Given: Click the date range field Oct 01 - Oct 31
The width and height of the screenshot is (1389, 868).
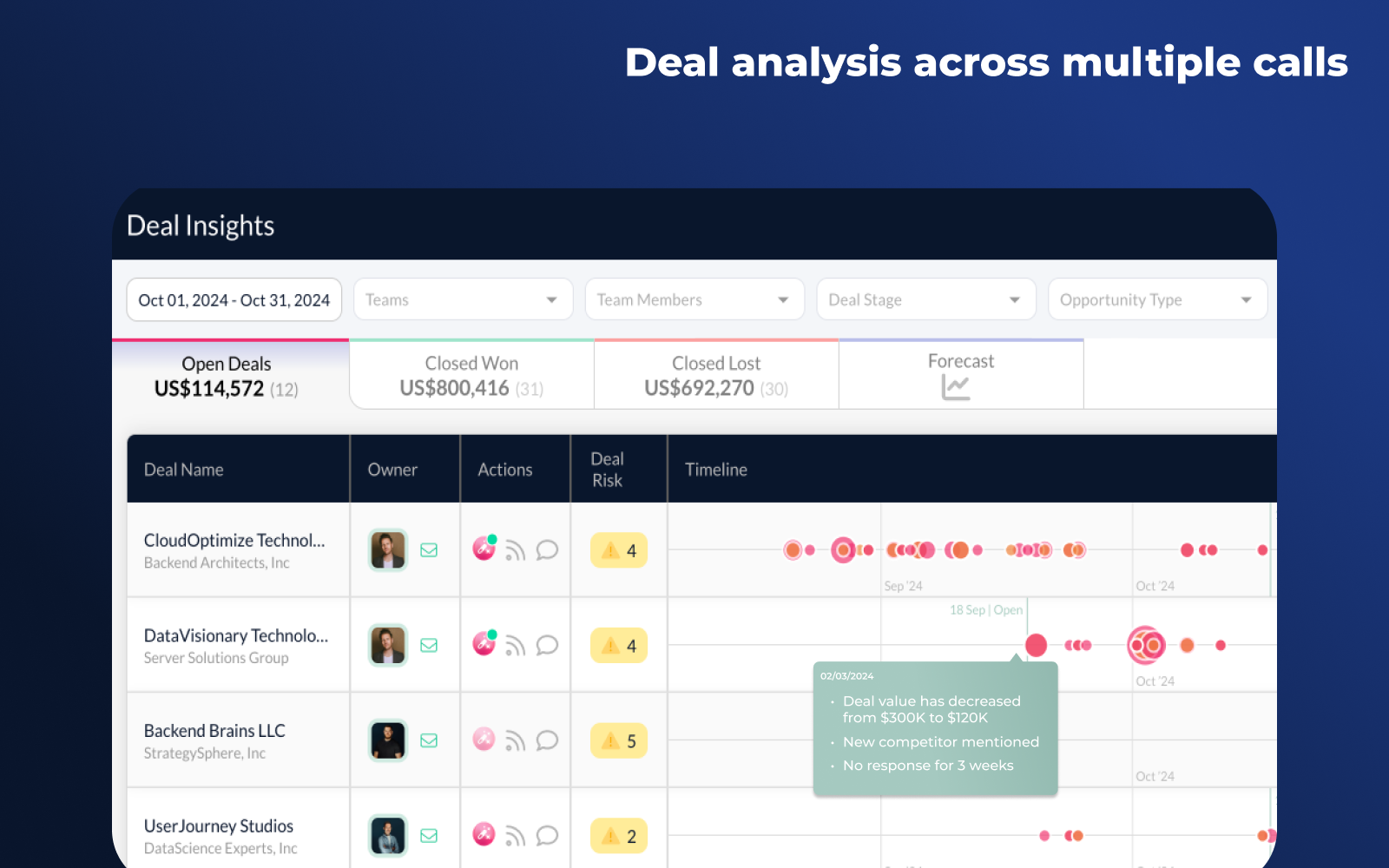Looking at the screenshot, I should [234, 299].
